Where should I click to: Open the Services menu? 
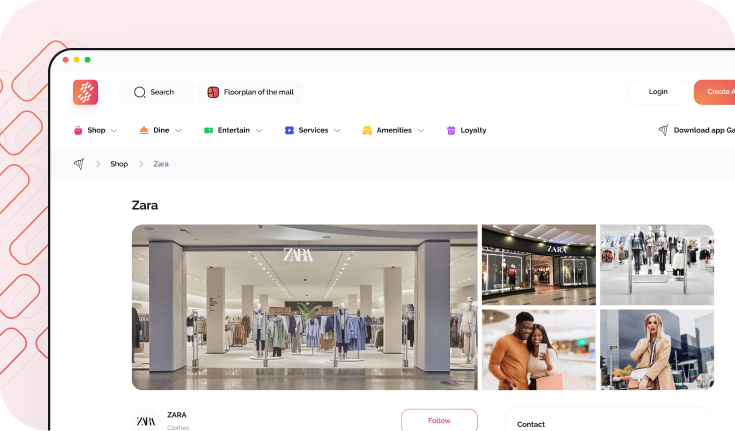pyautogui.click(x=313, y=130)
